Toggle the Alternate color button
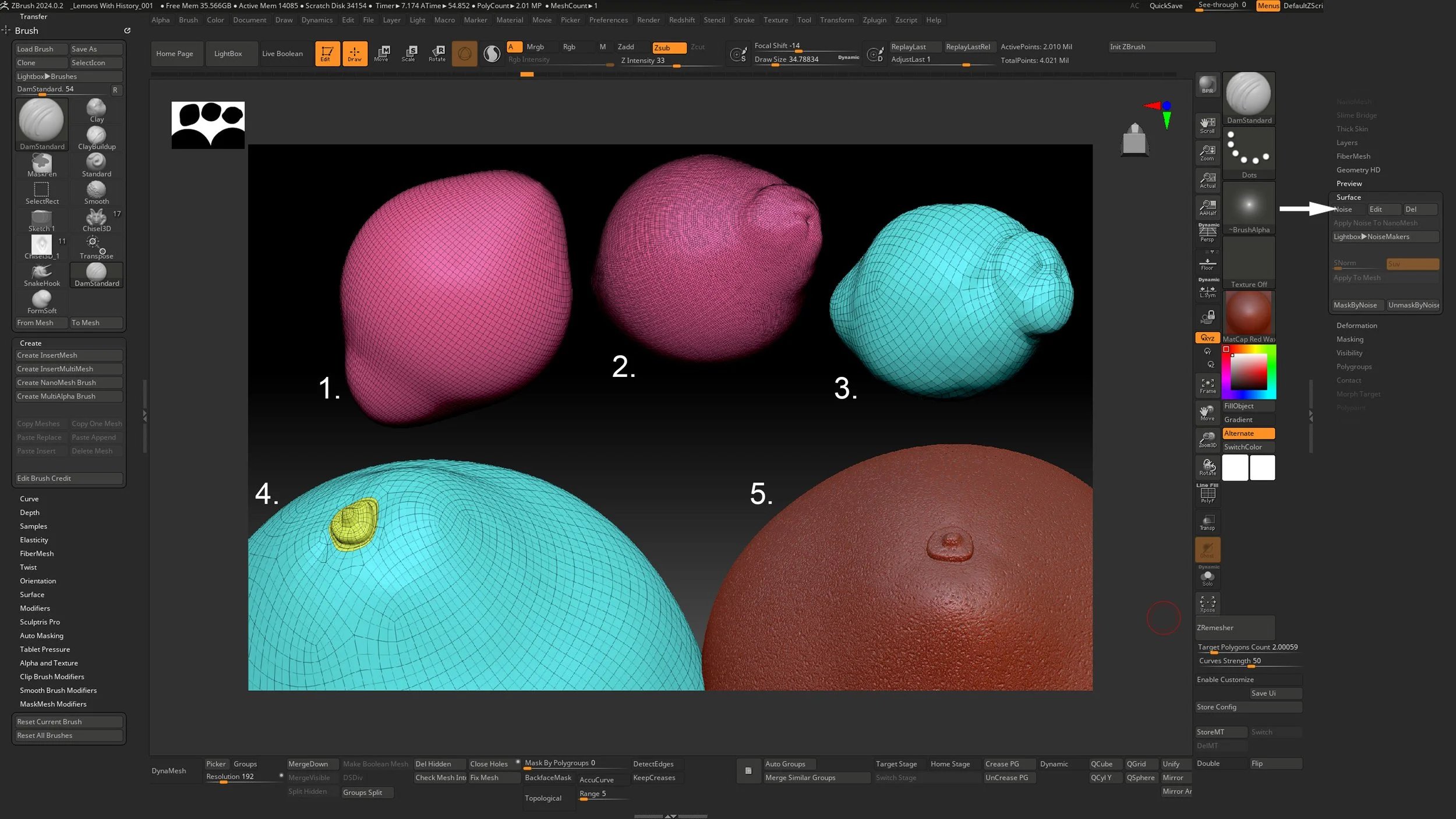Screen dimensions: 1456x819 coord(1248,433)
